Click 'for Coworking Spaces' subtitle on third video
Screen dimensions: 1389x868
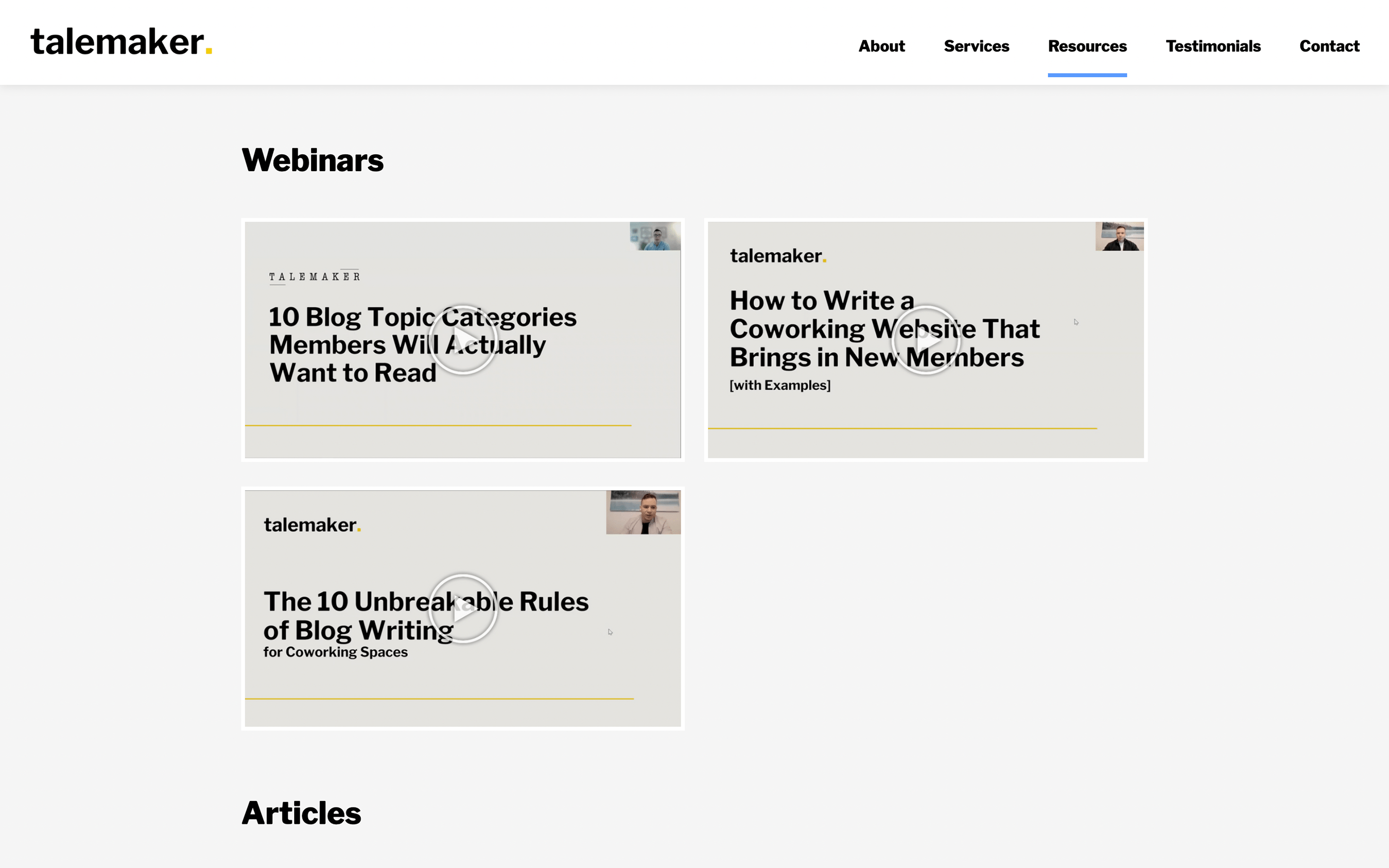(335, 652)
